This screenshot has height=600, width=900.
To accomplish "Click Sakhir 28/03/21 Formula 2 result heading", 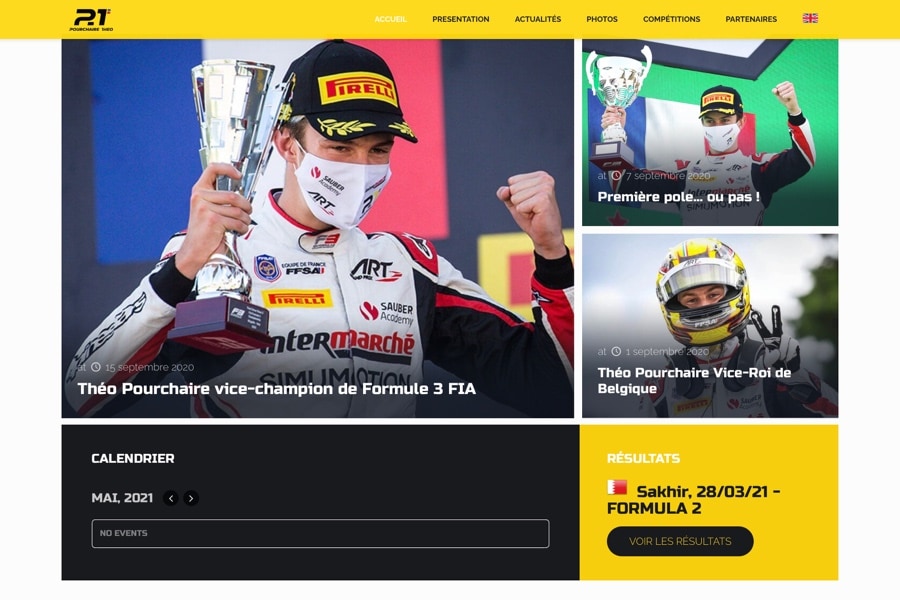I will pyautogui.click(x=693, y=500).
